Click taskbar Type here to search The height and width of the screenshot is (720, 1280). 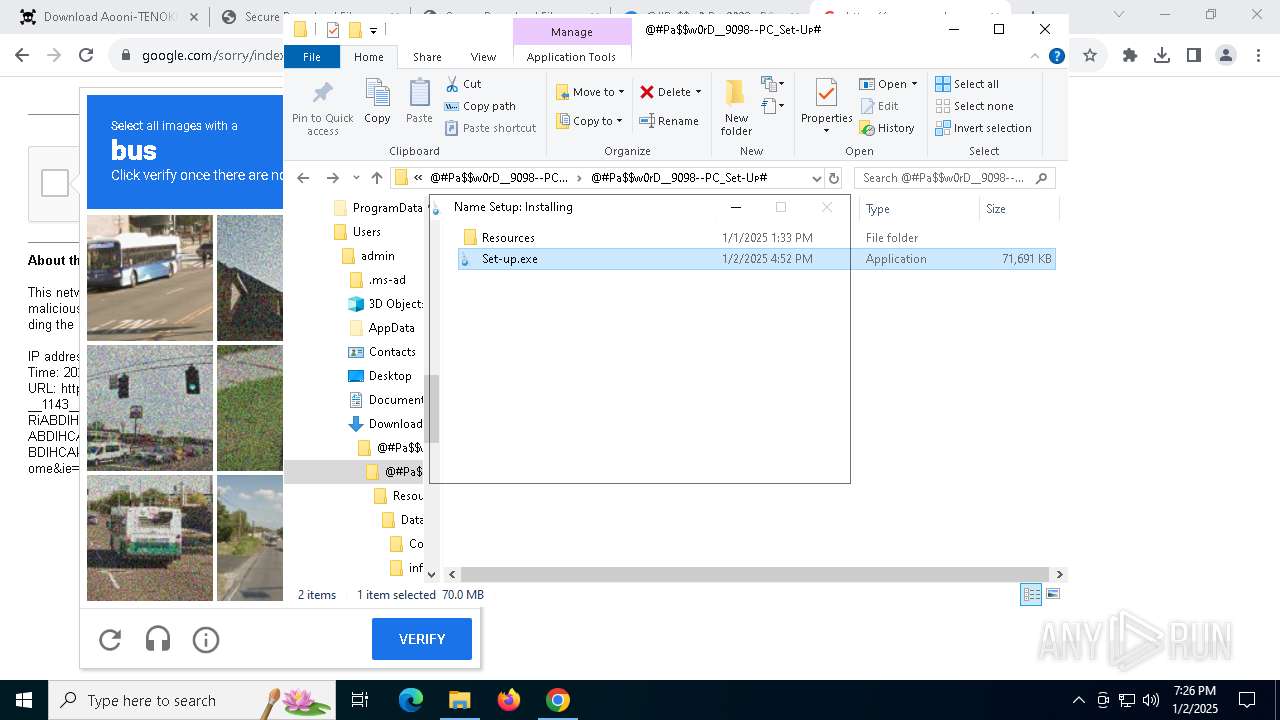coord(190,700)
